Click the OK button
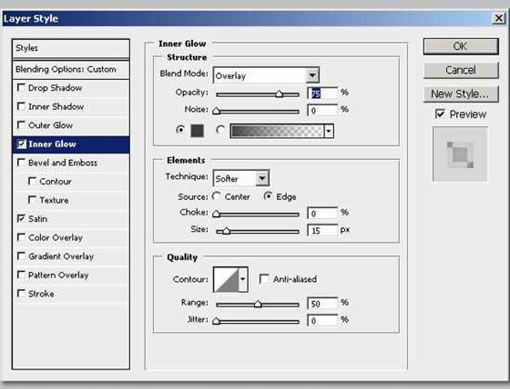 (461, 46)
